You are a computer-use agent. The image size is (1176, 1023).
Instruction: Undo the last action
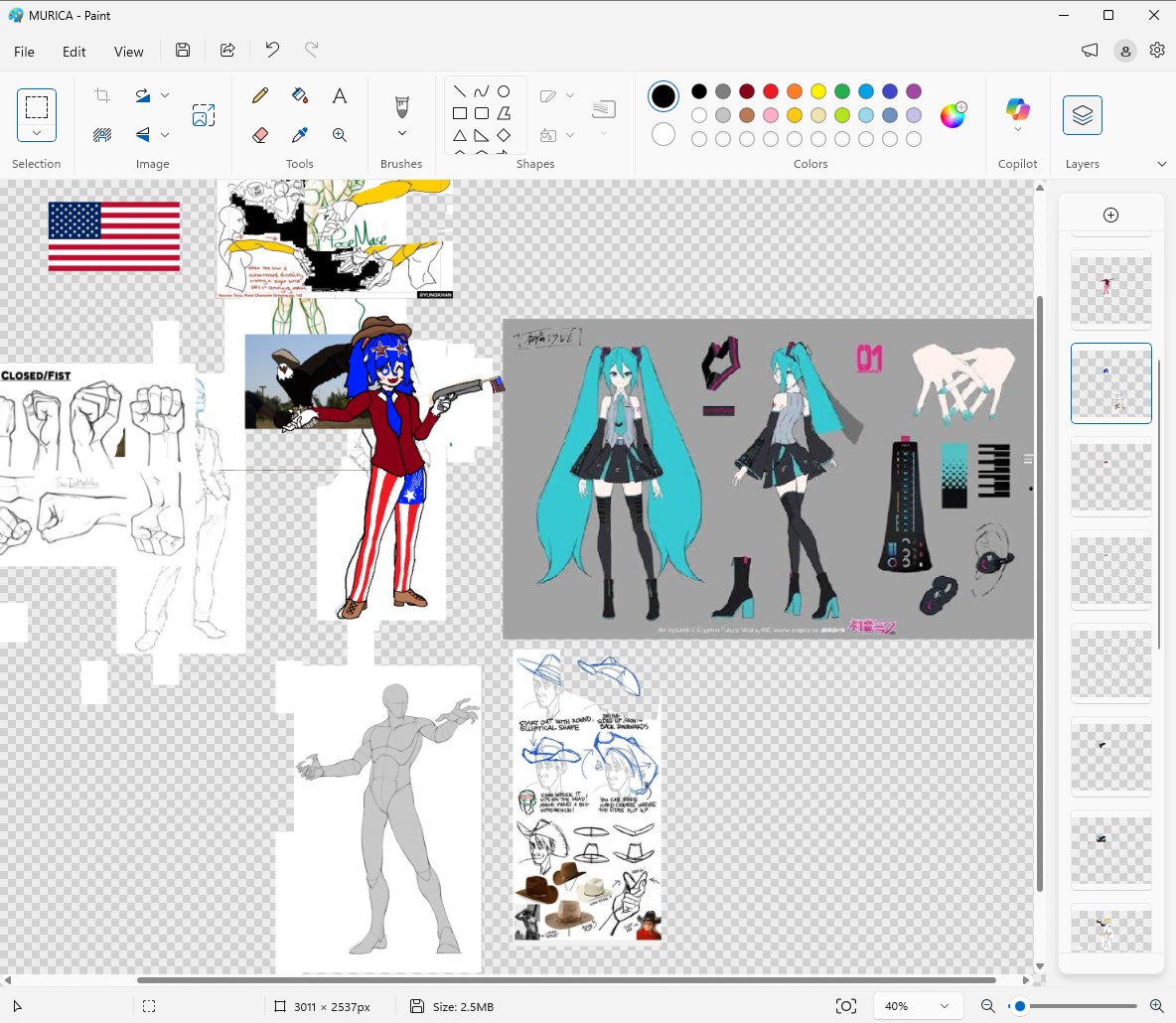coord(271,51)
